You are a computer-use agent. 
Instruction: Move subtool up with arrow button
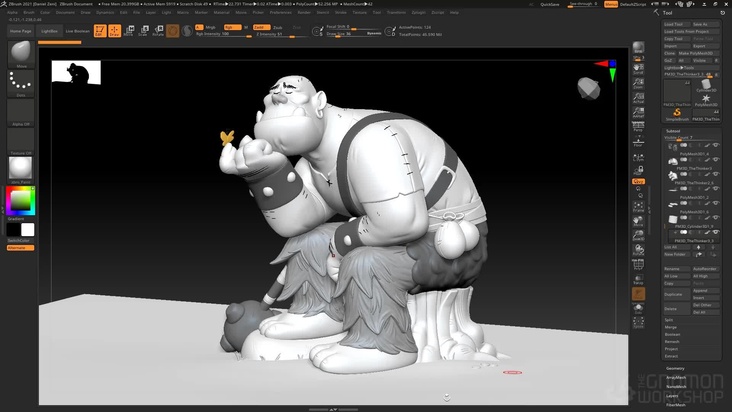698,247
